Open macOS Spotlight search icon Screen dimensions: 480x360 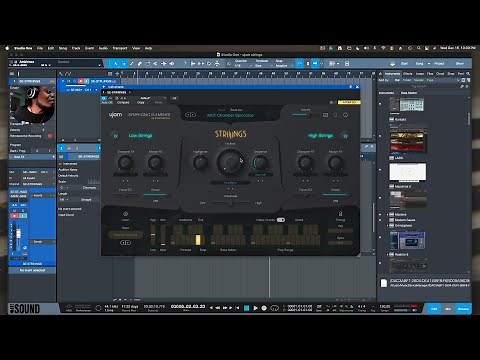[419, 48]
